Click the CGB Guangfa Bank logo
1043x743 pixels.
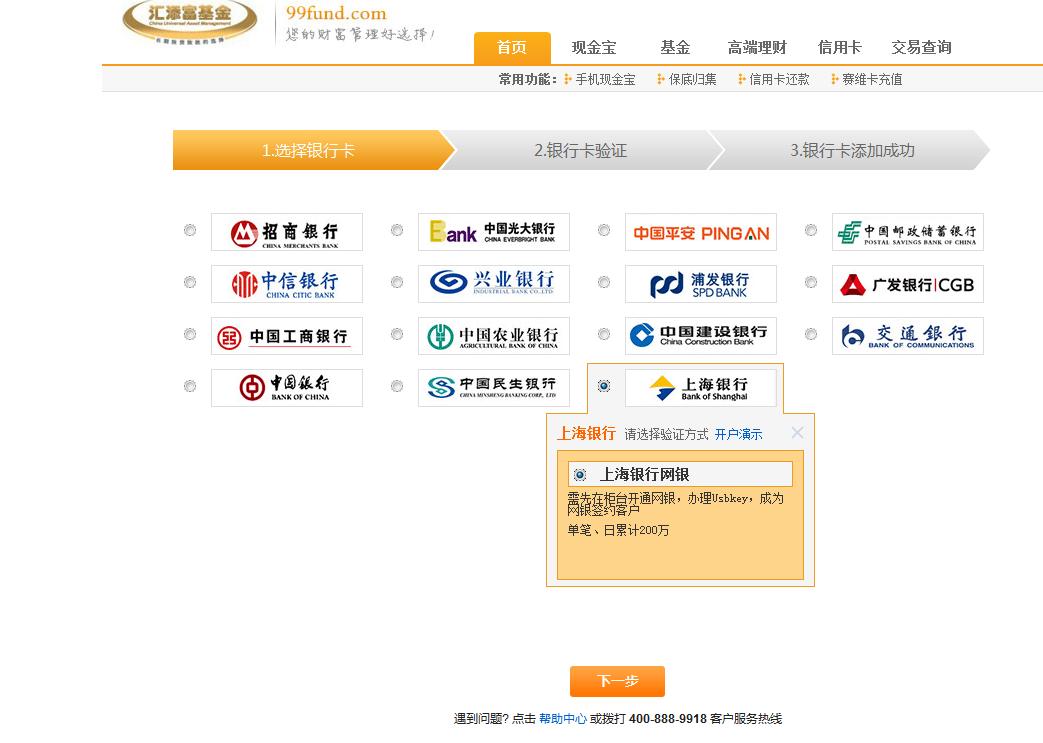point(907,283)
